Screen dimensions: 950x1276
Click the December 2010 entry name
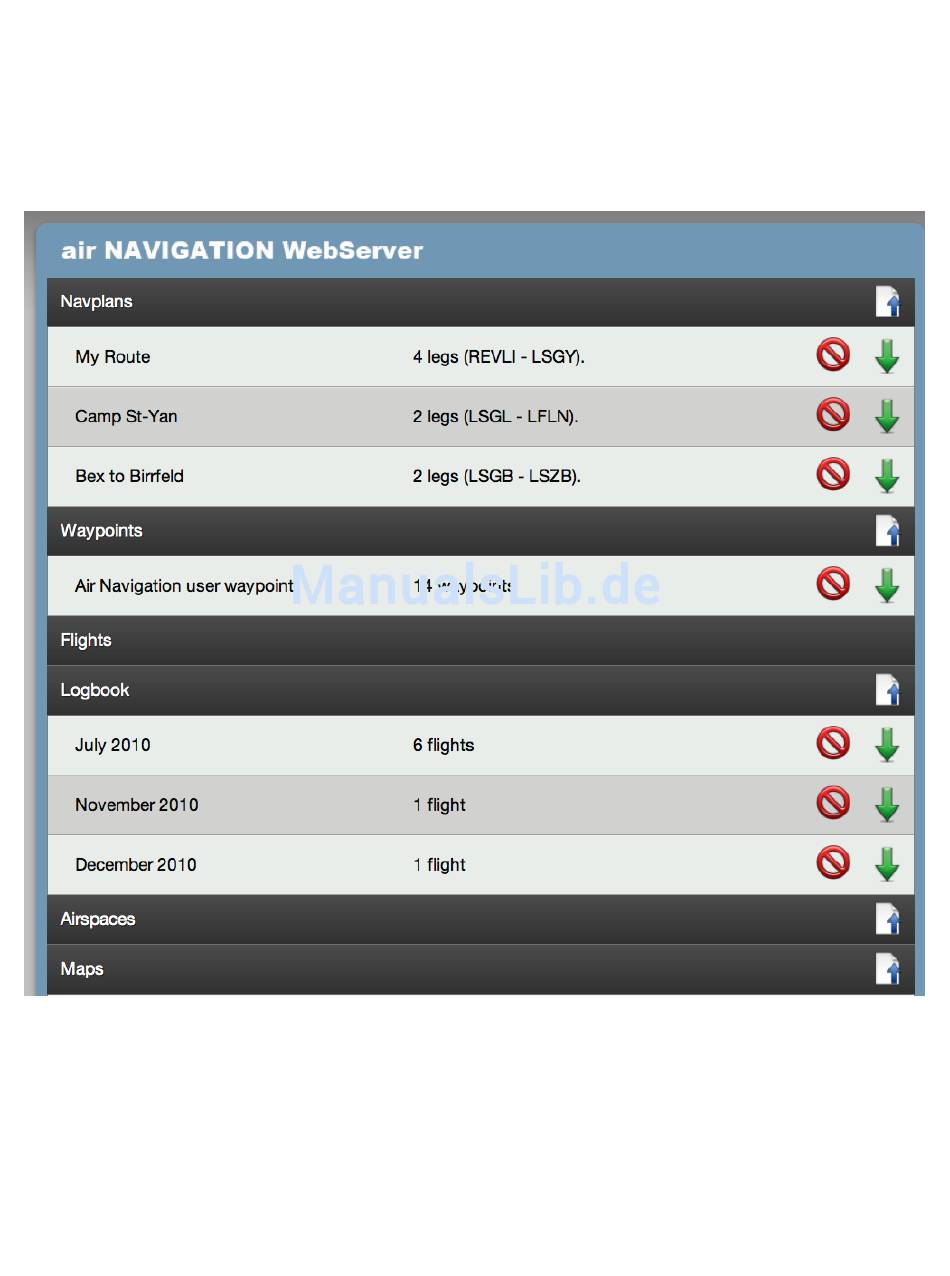coord(135,865)
